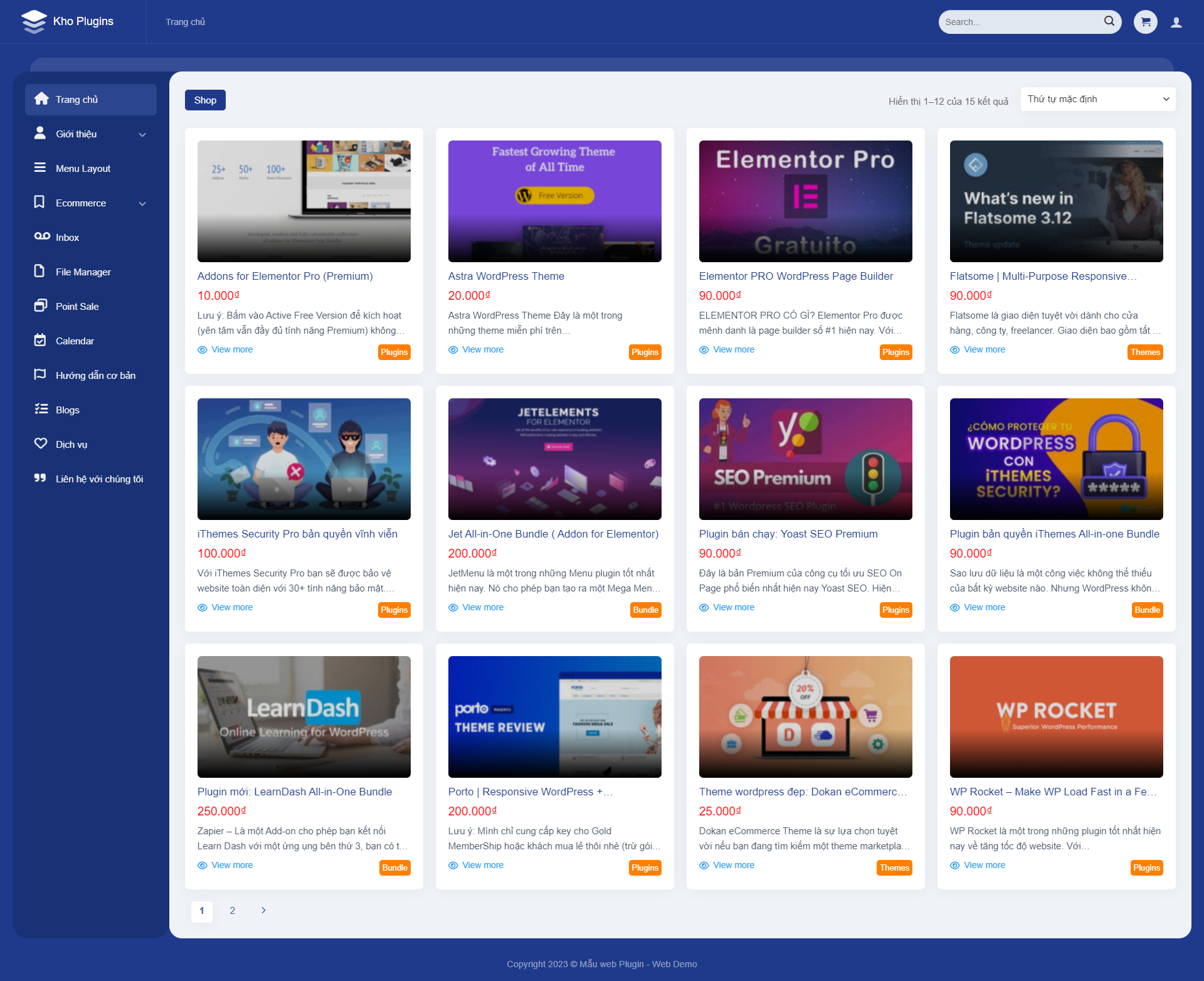Viewport: 1204px width, 981px height.
Task: Click Themes tag on Dokan eCommerce card
Action: click(894, 867)
